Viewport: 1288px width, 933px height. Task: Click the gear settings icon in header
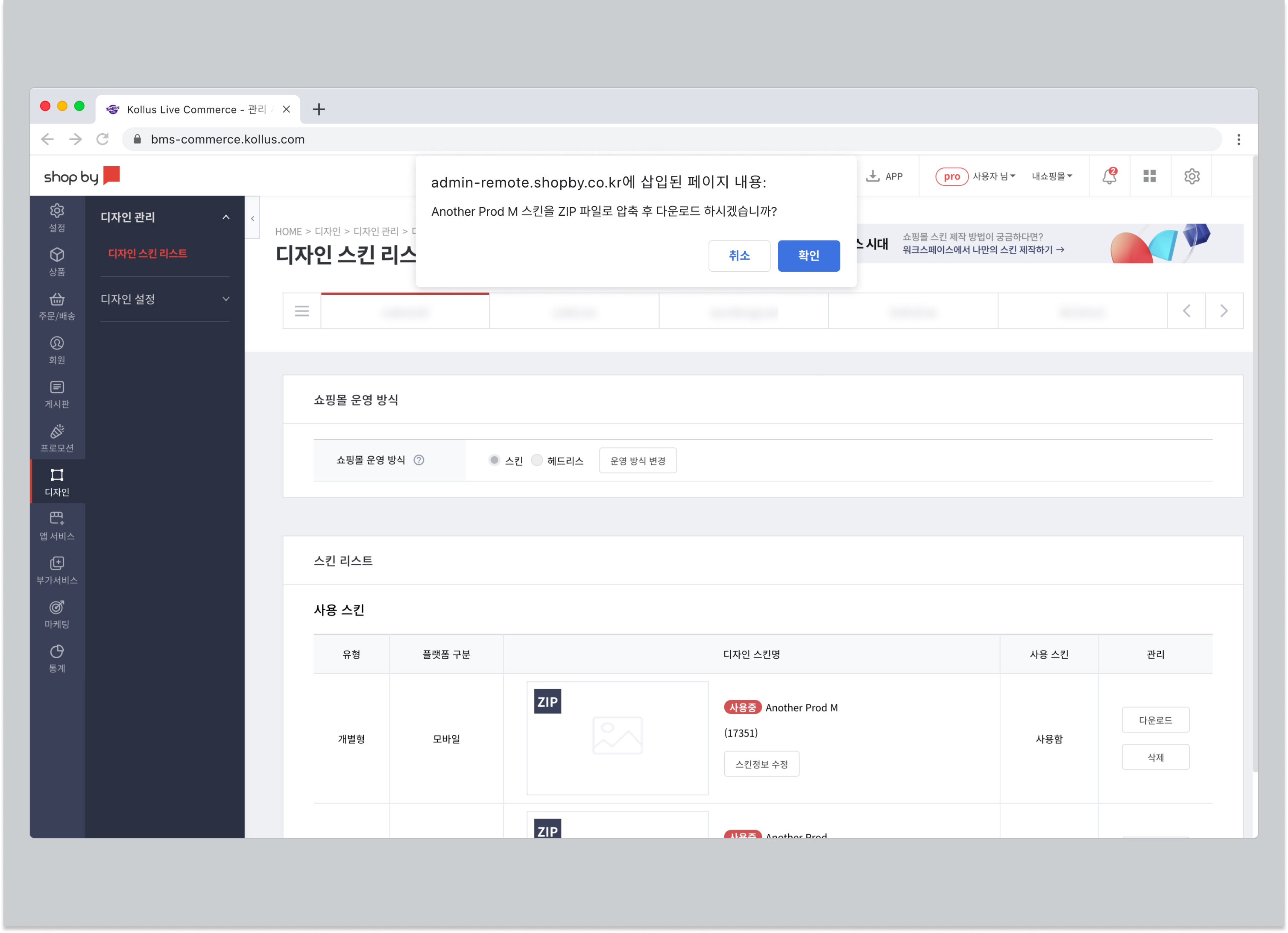(x=1191, y=176)
